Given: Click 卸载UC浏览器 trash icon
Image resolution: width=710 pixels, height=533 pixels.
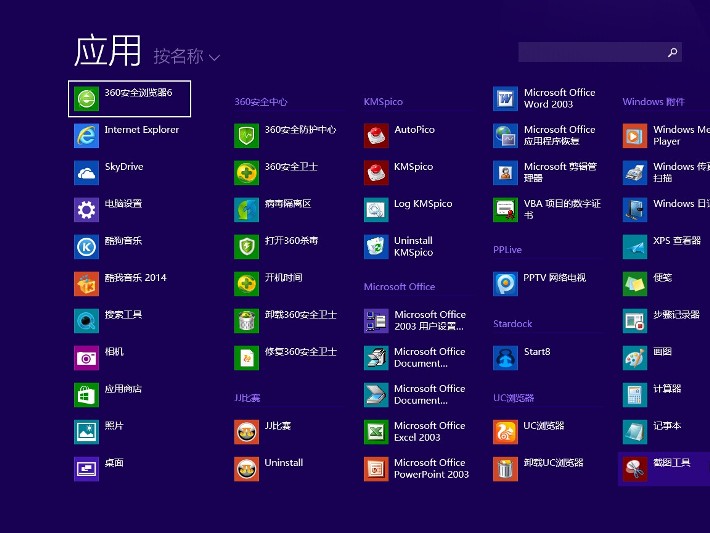Looking at the screenshot, I should pyautogui.click(x=505, y=469).
